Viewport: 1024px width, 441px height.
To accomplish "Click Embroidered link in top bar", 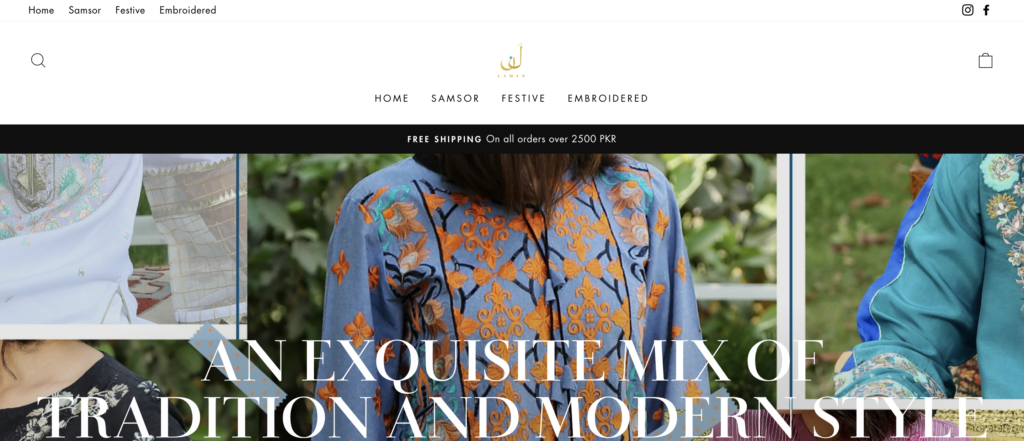I will 187,10.
